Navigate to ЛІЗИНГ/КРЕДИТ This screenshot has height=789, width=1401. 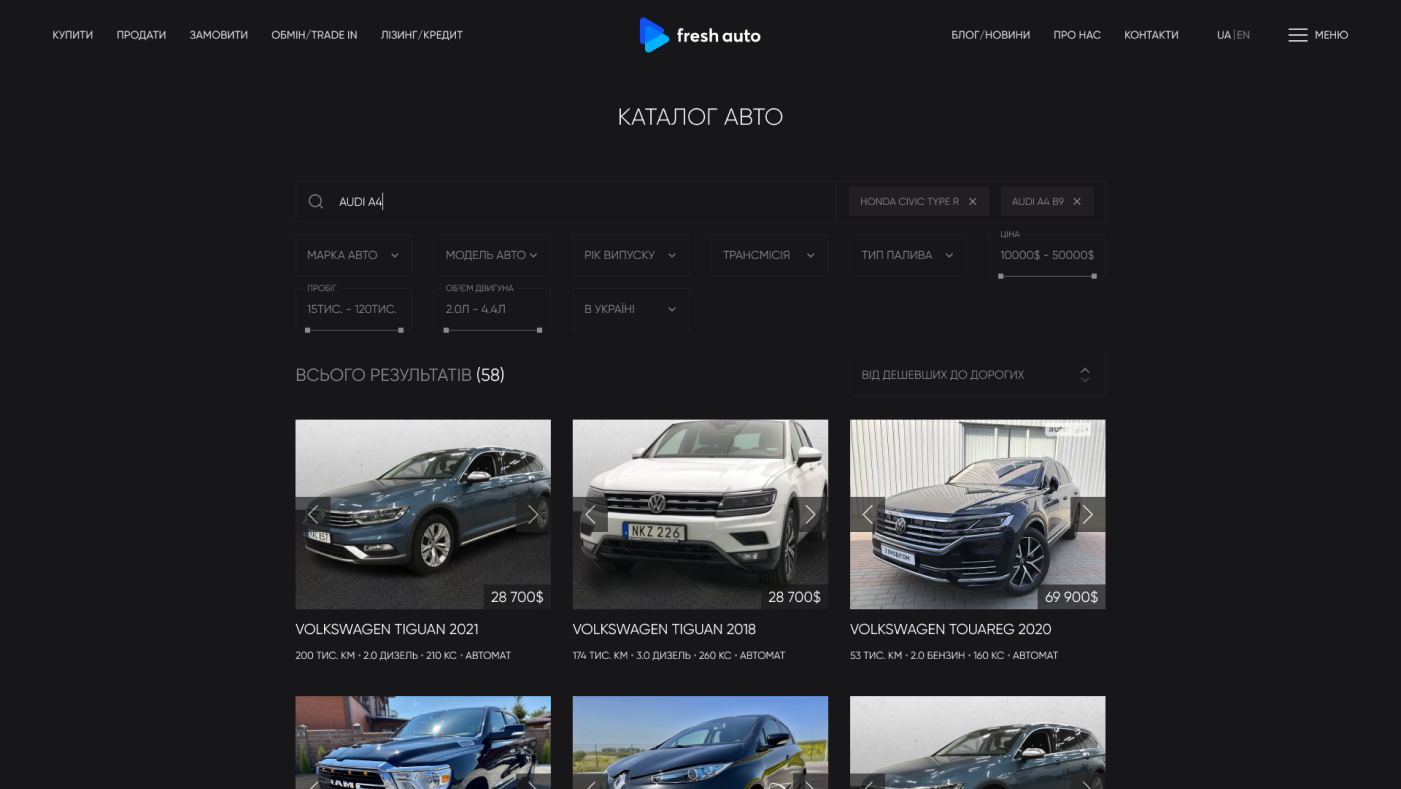[x=422, y=35]
